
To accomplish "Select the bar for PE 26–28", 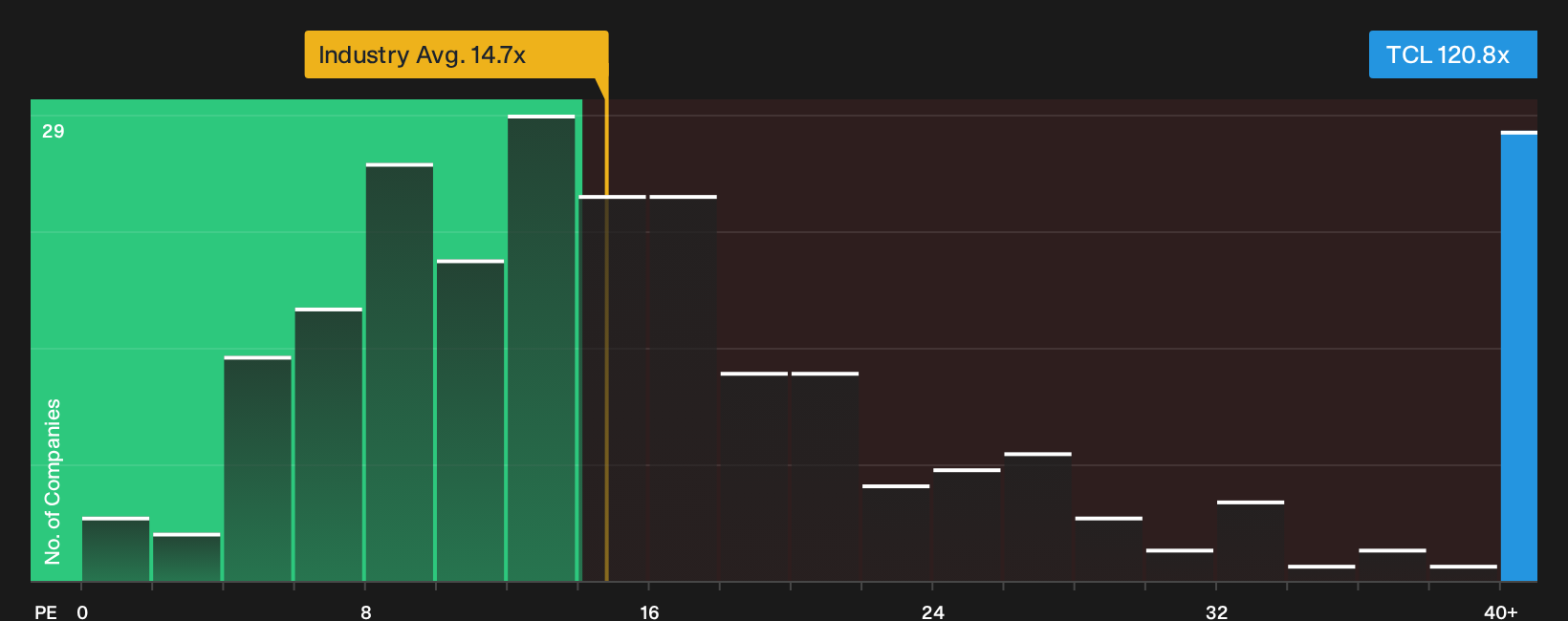I will click(1038, 517).
